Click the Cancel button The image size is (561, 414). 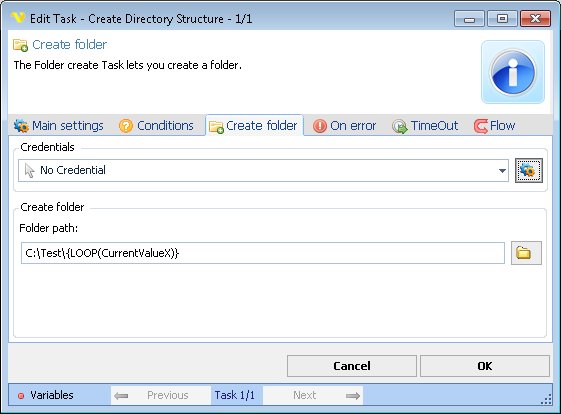pyautogui.click(x=352, y=366)
